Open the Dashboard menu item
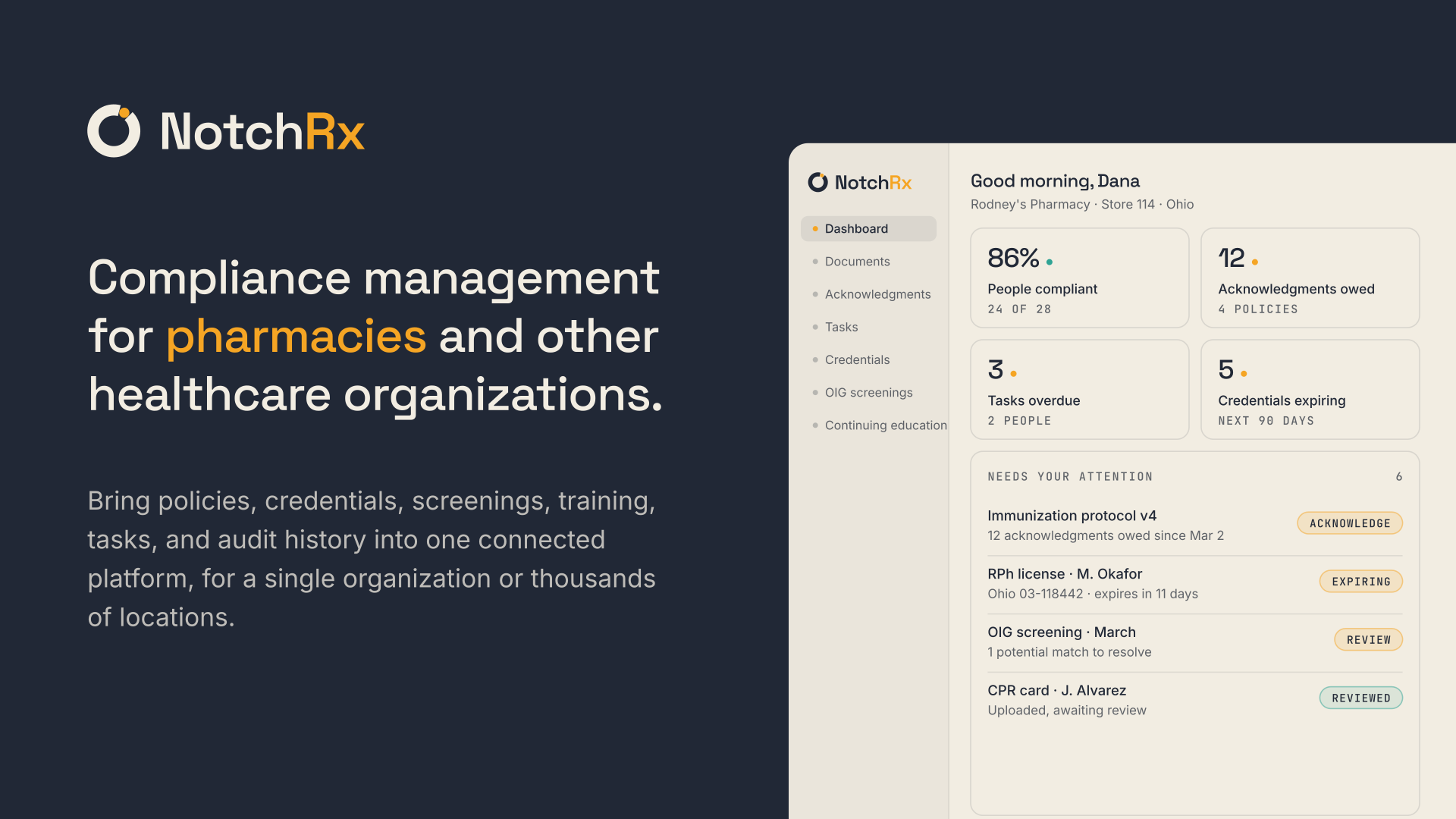The image size is (1456, 819). [868, 228]
